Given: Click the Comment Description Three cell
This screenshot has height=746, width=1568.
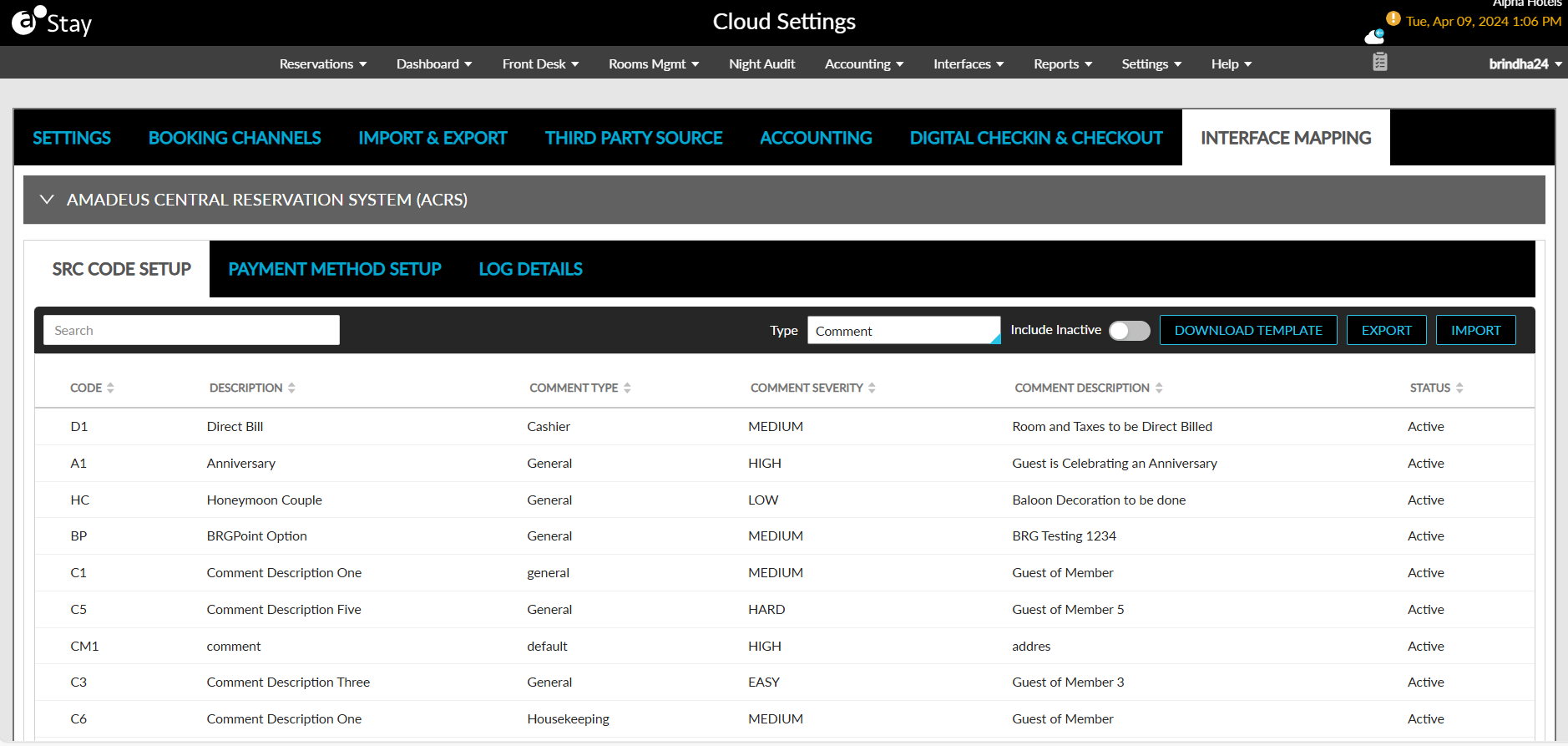Looking at the screenshot, I should point(288,682).
